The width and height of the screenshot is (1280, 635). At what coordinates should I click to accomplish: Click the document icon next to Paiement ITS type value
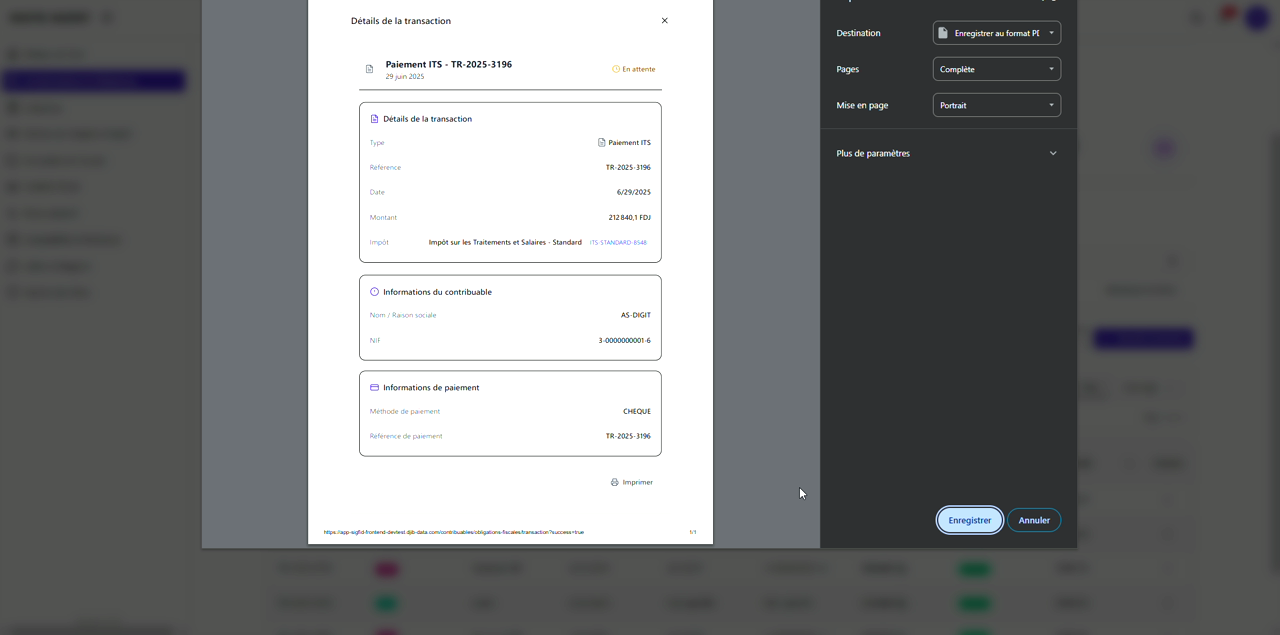(x=602, y=143)
